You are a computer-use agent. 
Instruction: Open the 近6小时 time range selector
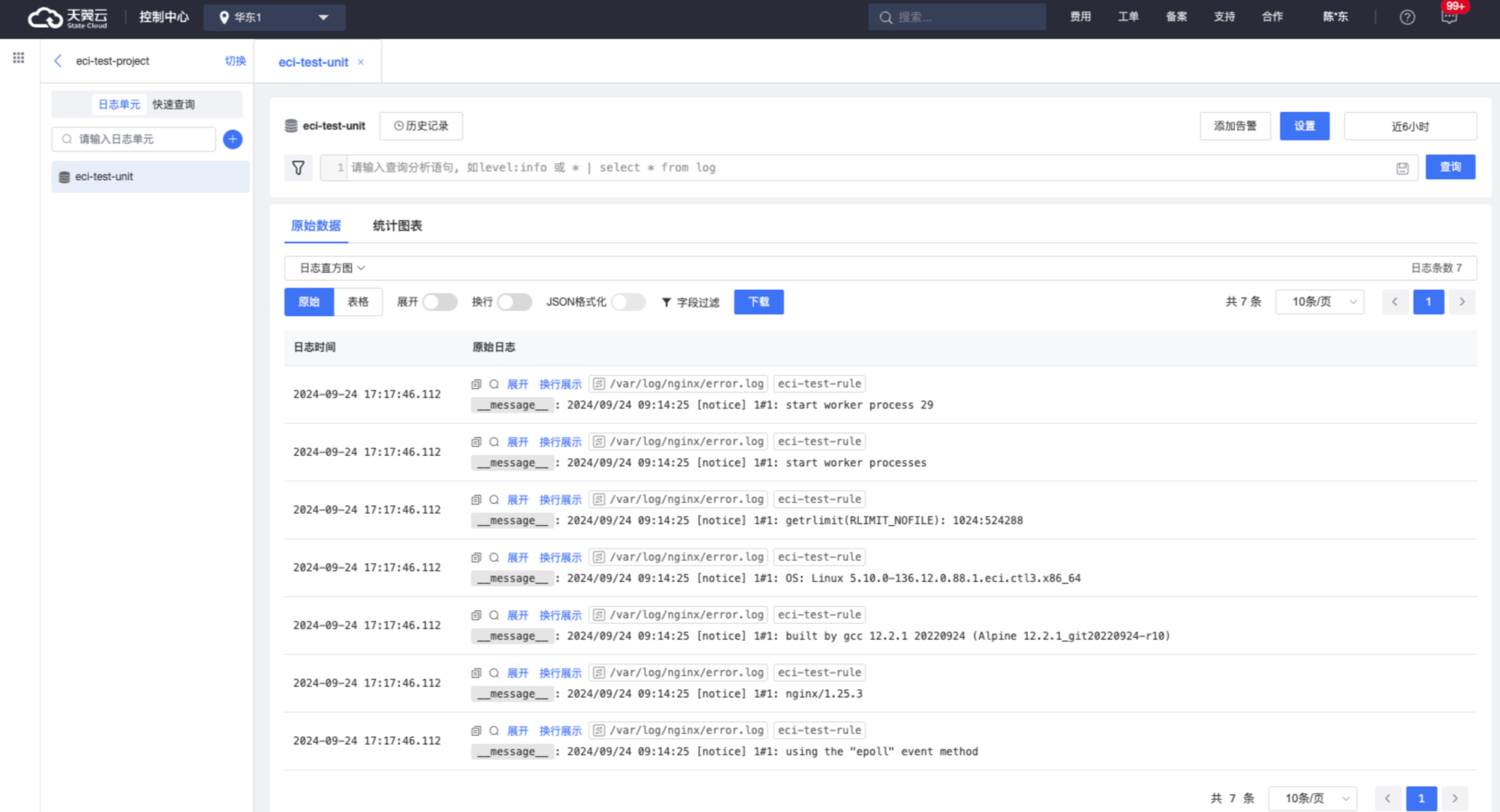(1410, 126)
